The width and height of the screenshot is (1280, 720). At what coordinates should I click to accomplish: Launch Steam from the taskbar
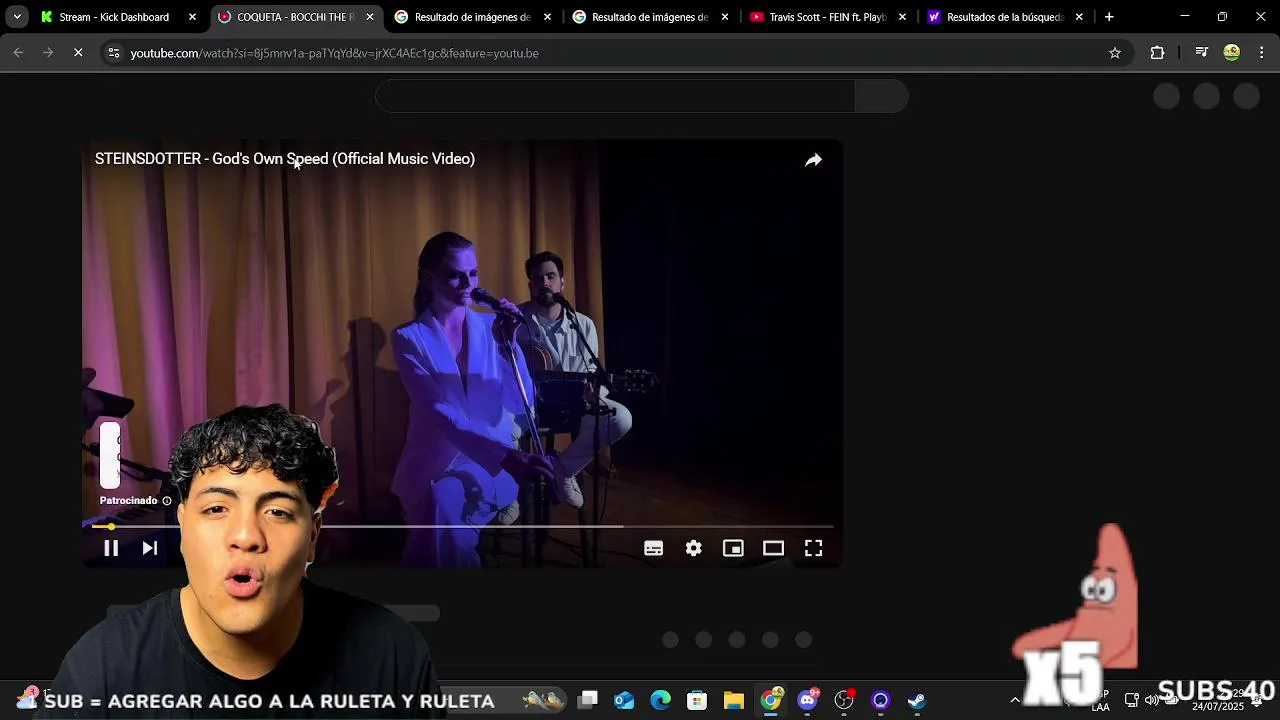point(917,700)
